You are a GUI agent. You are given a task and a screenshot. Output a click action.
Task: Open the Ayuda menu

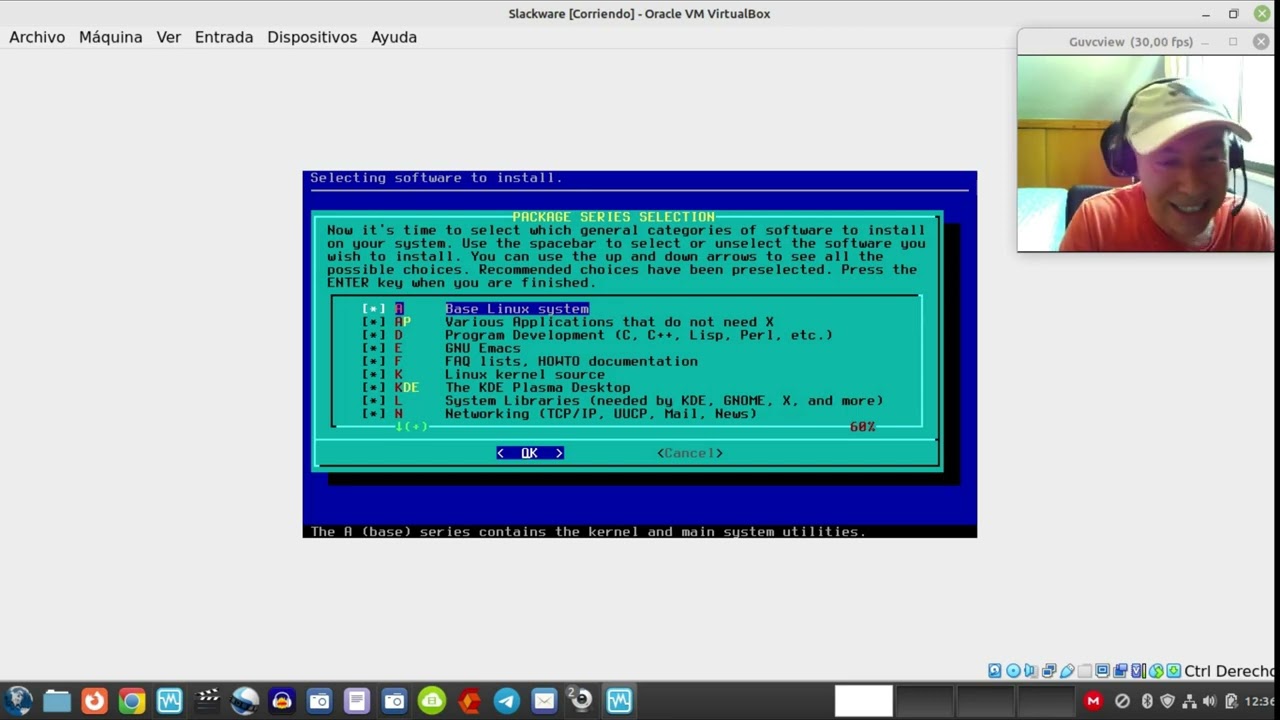click(x=394, y=37)
